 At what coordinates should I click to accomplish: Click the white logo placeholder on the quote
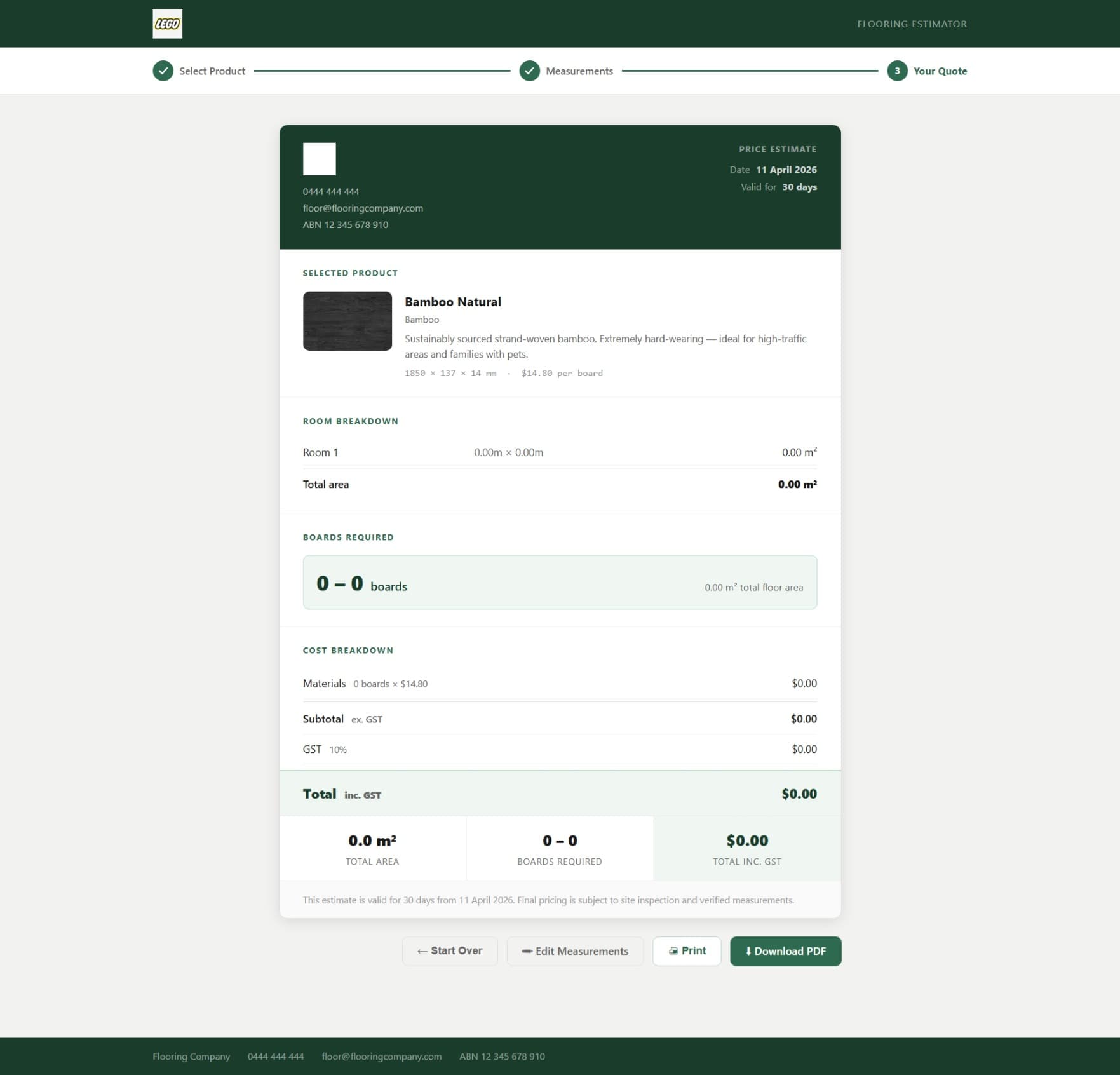point(319,159)
